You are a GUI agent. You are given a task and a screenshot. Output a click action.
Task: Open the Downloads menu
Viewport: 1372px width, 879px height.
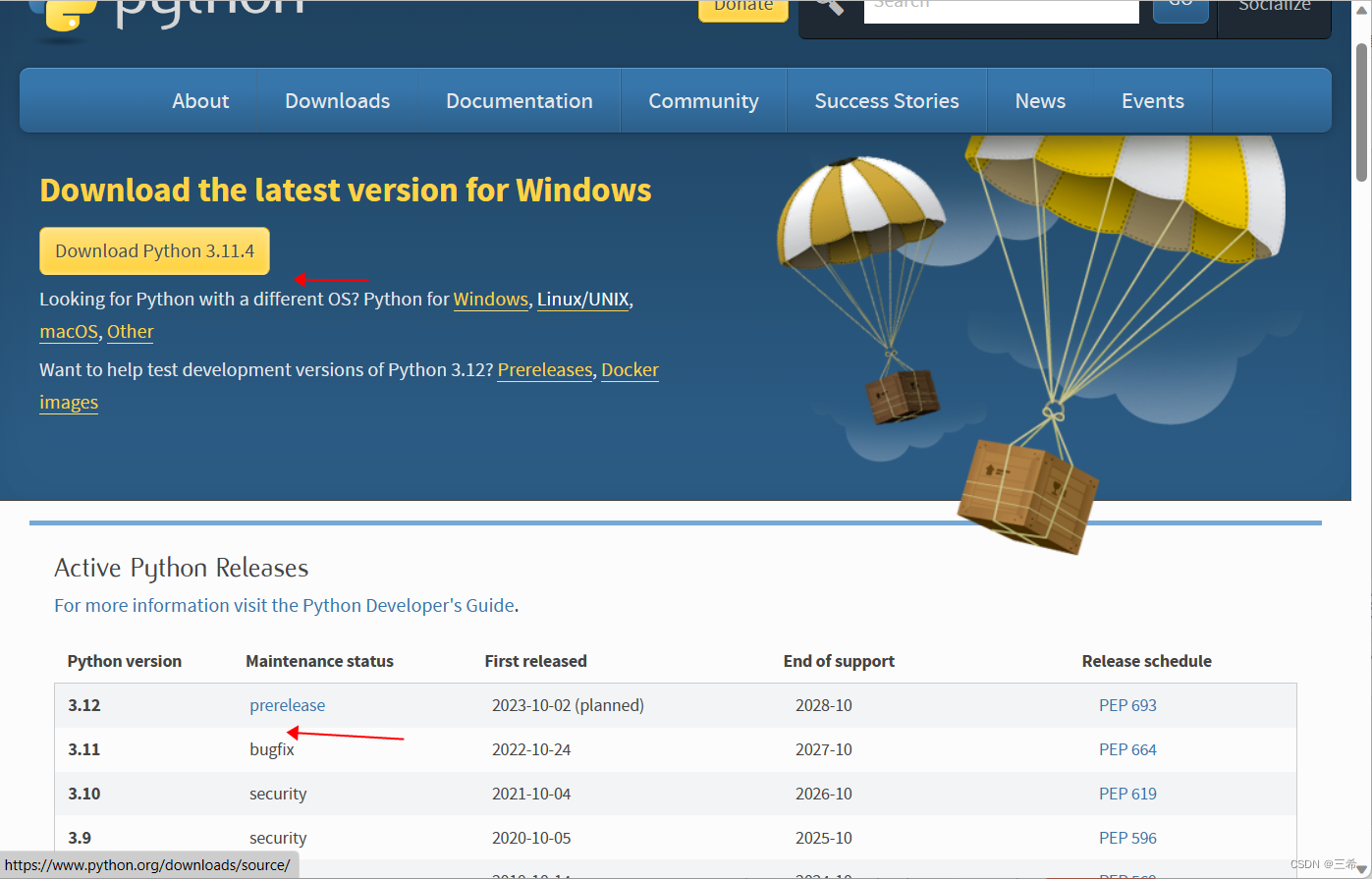pos(337,100)
